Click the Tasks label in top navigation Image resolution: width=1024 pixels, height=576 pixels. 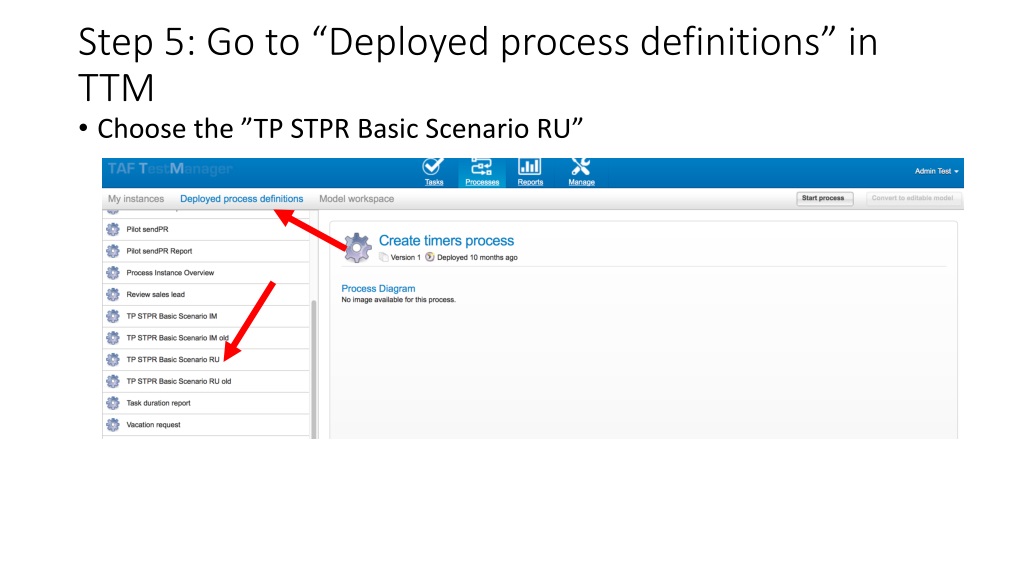click(x=434, y=182)
